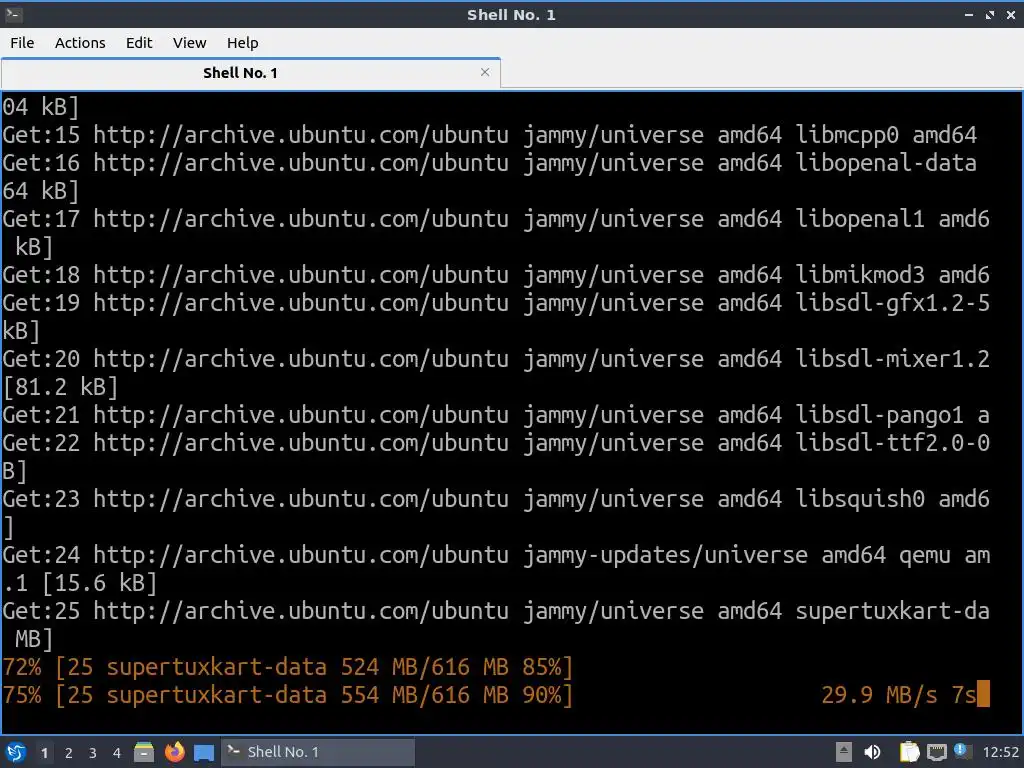Open the Actions menu
1024x768 pixels.
80,43
